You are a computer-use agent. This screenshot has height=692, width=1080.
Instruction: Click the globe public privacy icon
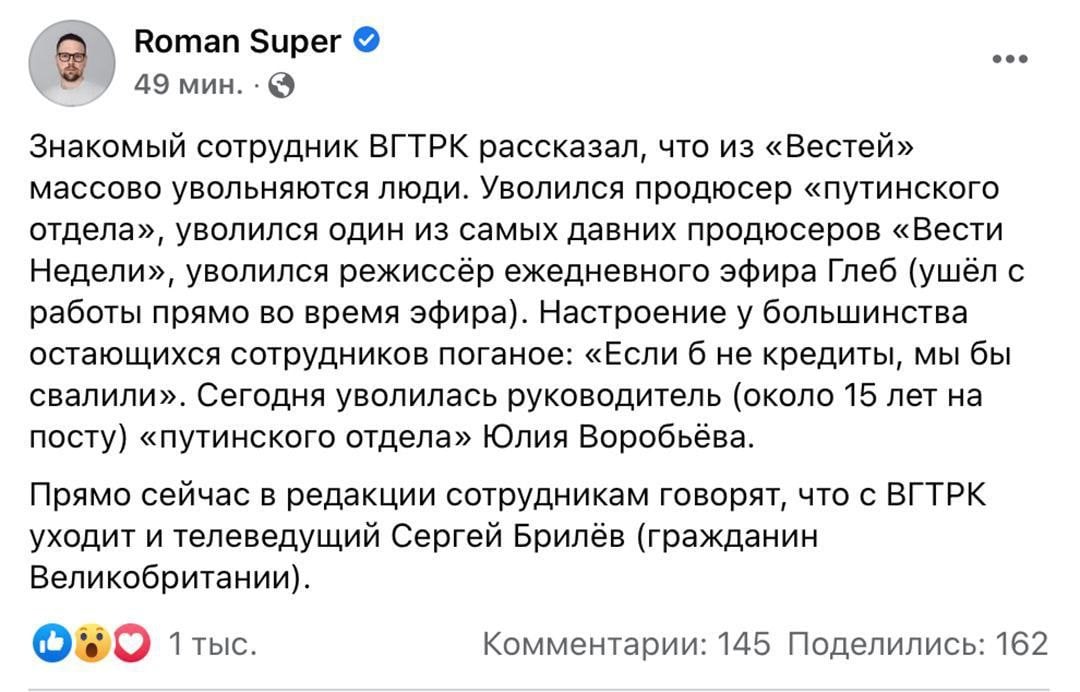pyautogui.click(x=282, y=87)
